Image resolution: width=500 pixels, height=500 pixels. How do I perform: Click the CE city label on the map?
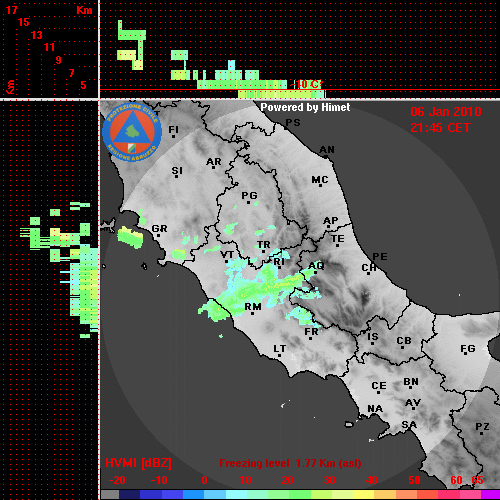(379, 386)
